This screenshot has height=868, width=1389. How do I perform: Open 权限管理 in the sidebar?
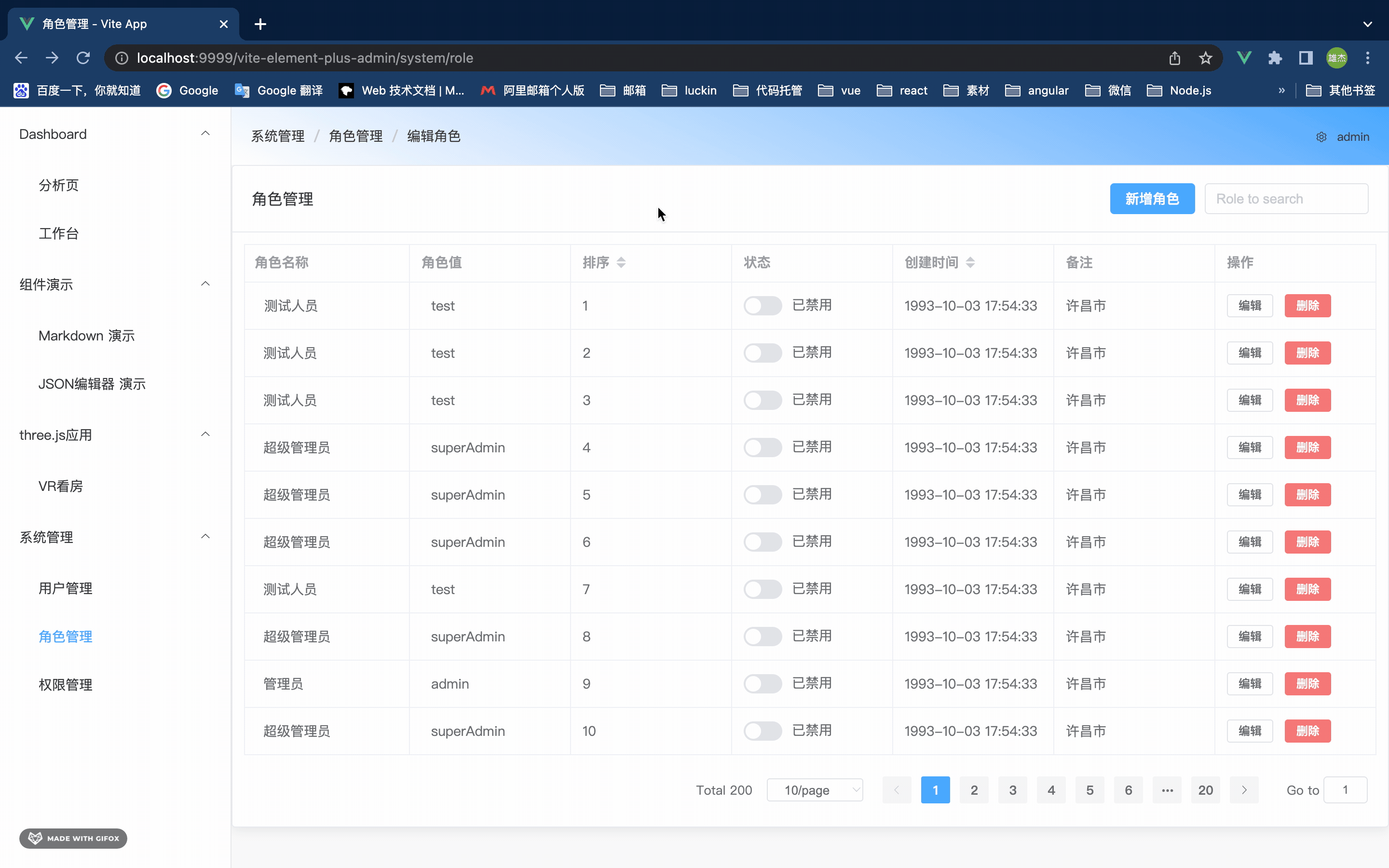(66, 684)
